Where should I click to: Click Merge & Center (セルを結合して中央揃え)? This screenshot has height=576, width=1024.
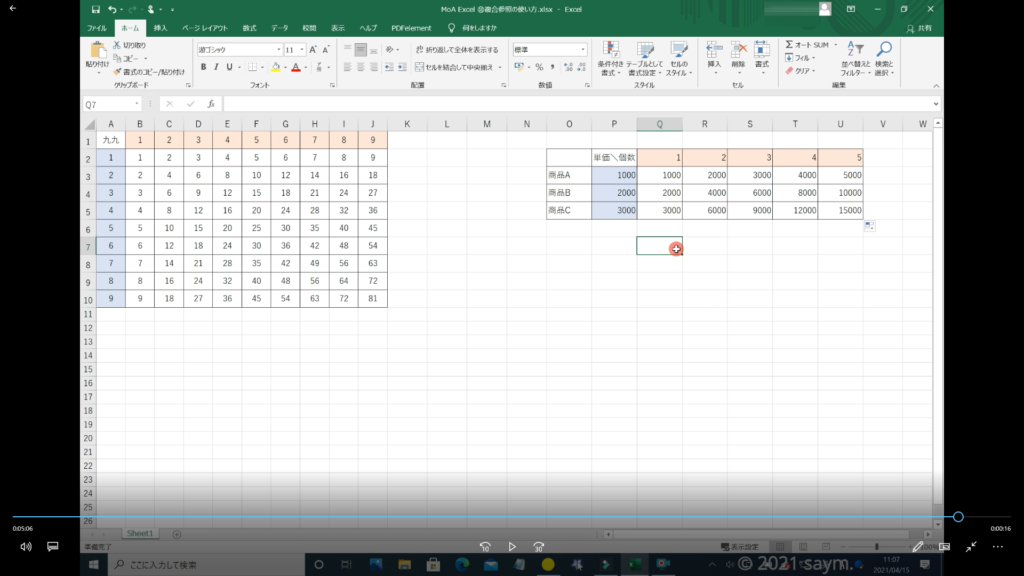(x=457, y=67)
